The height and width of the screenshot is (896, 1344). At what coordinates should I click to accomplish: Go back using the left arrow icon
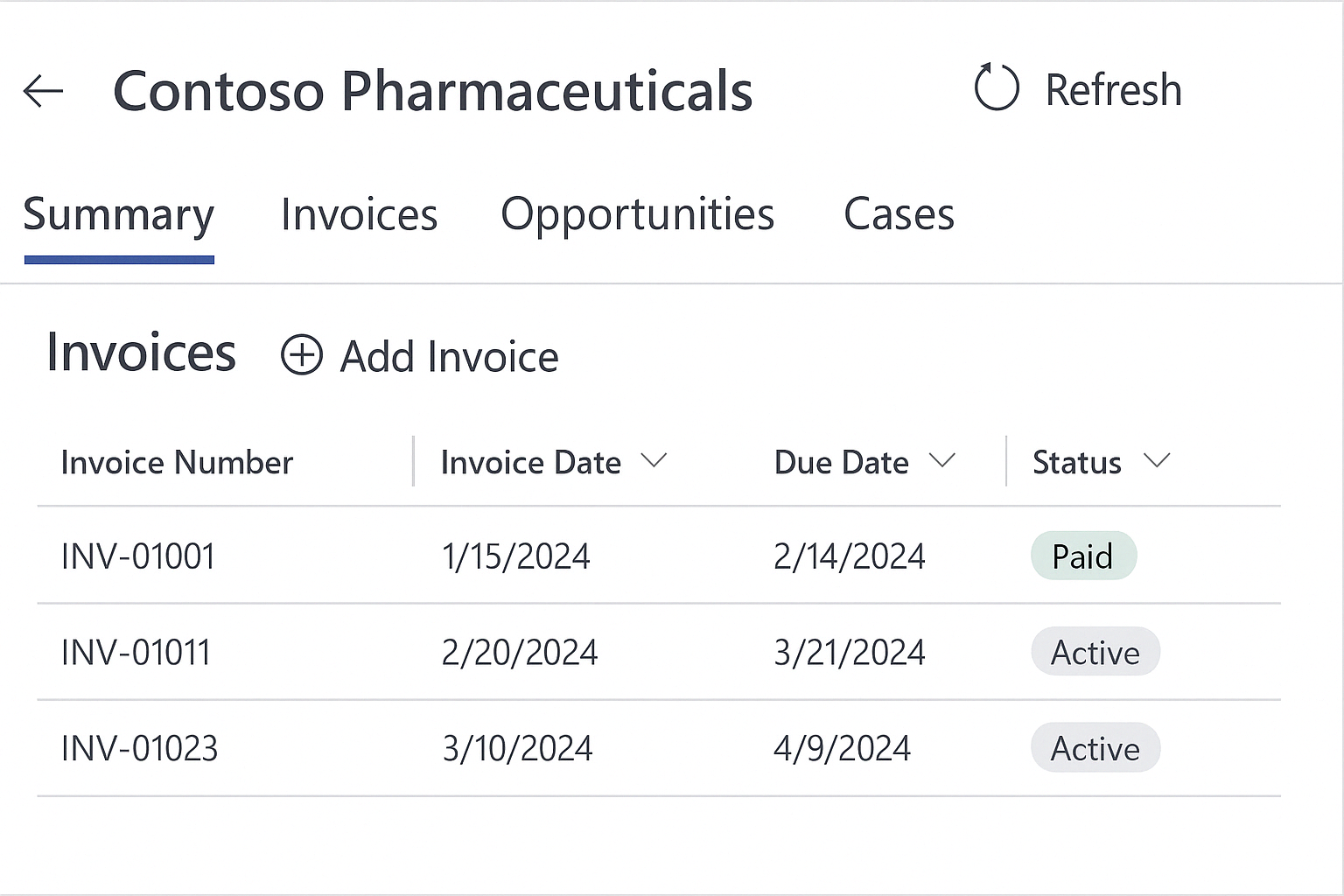(x=43, y=90)
